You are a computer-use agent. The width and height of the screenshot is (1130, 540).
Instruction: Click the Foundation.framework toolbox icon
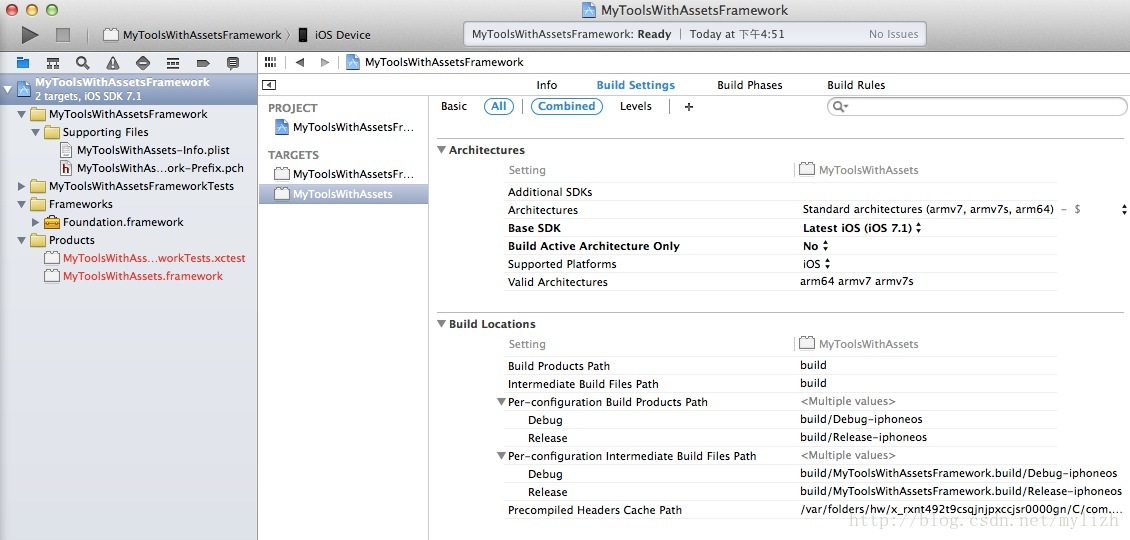click(x=51, y=222)
